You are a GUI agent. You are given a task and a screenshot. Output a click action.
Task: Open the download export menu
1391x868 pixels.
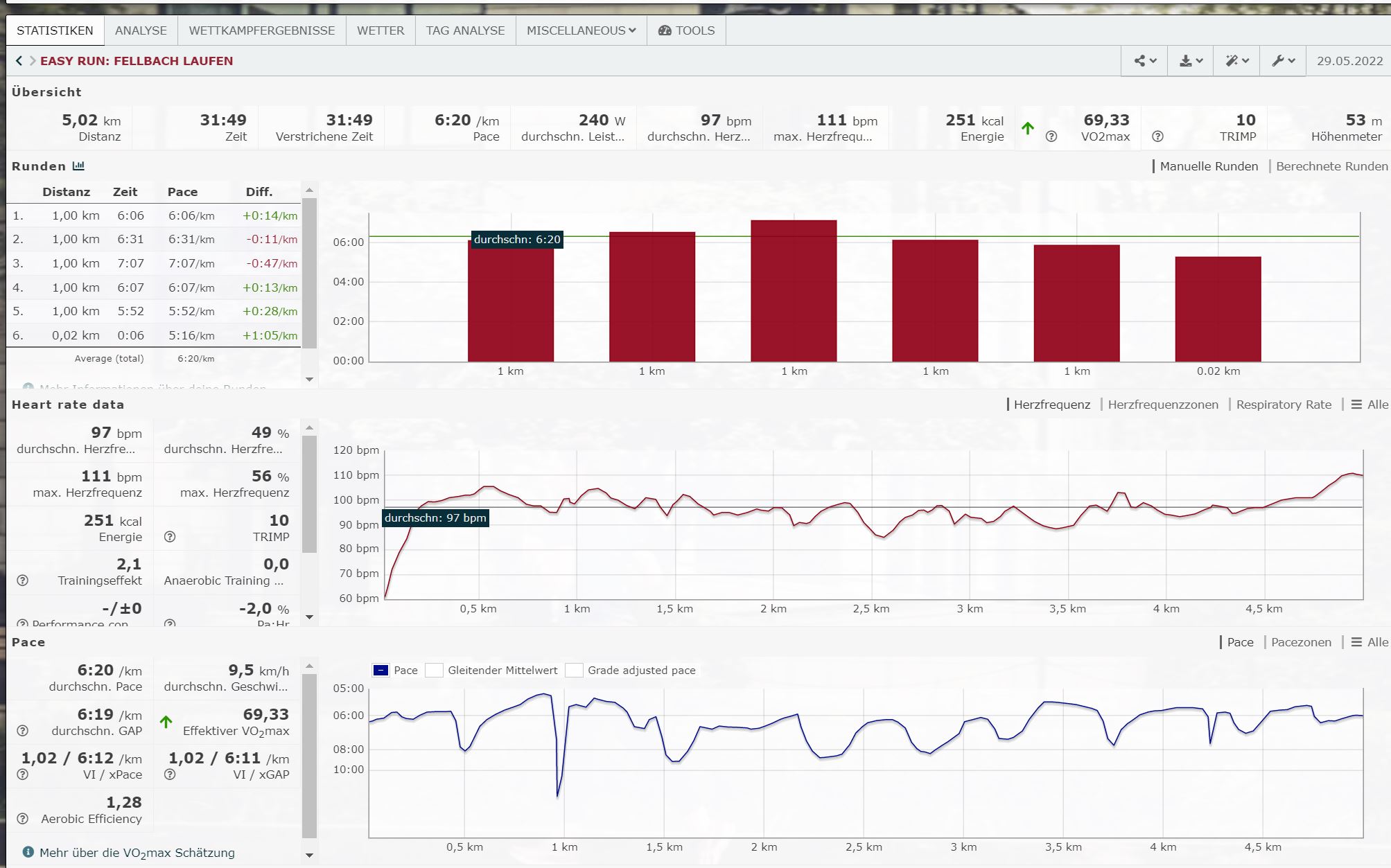[x=1191, y=61]
